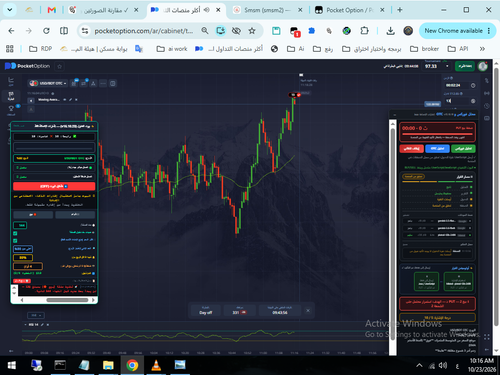The width and height of the screenshot is (500, 375).
Task: Click the green top-up button in header
Action: pyautogui.click(x=465, y=66)
